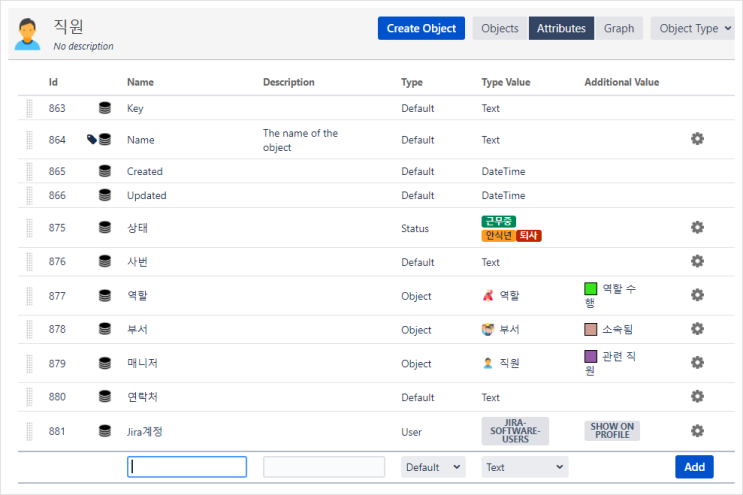Click the Type column header
The image size is (743, 495).
tap(412, 82)
